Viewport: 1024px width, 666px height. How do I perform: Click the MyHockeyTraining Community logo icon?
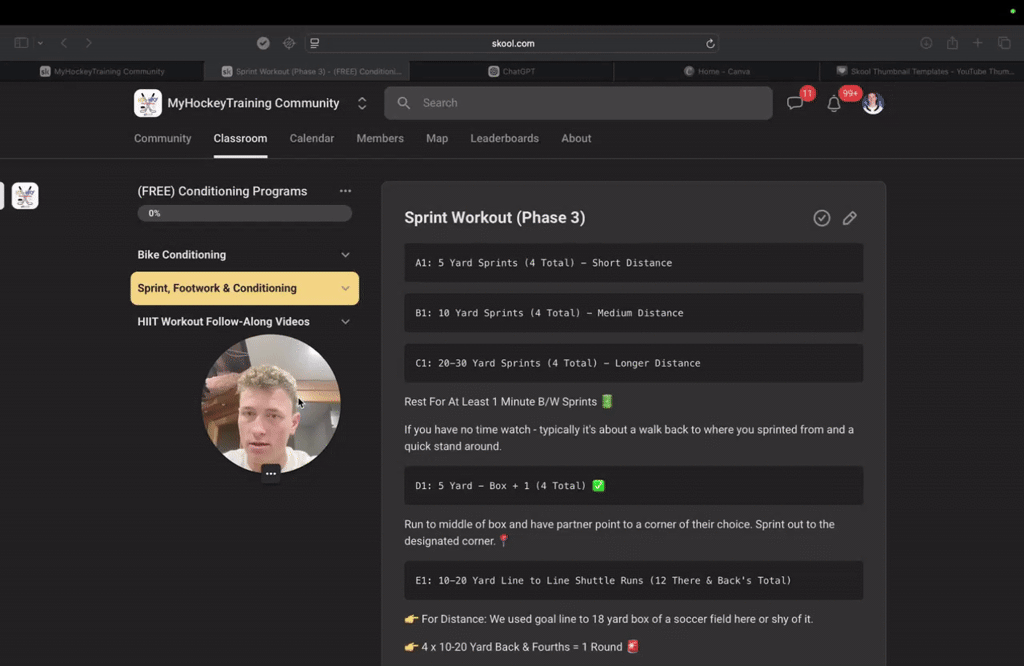(x=148, y=103)
